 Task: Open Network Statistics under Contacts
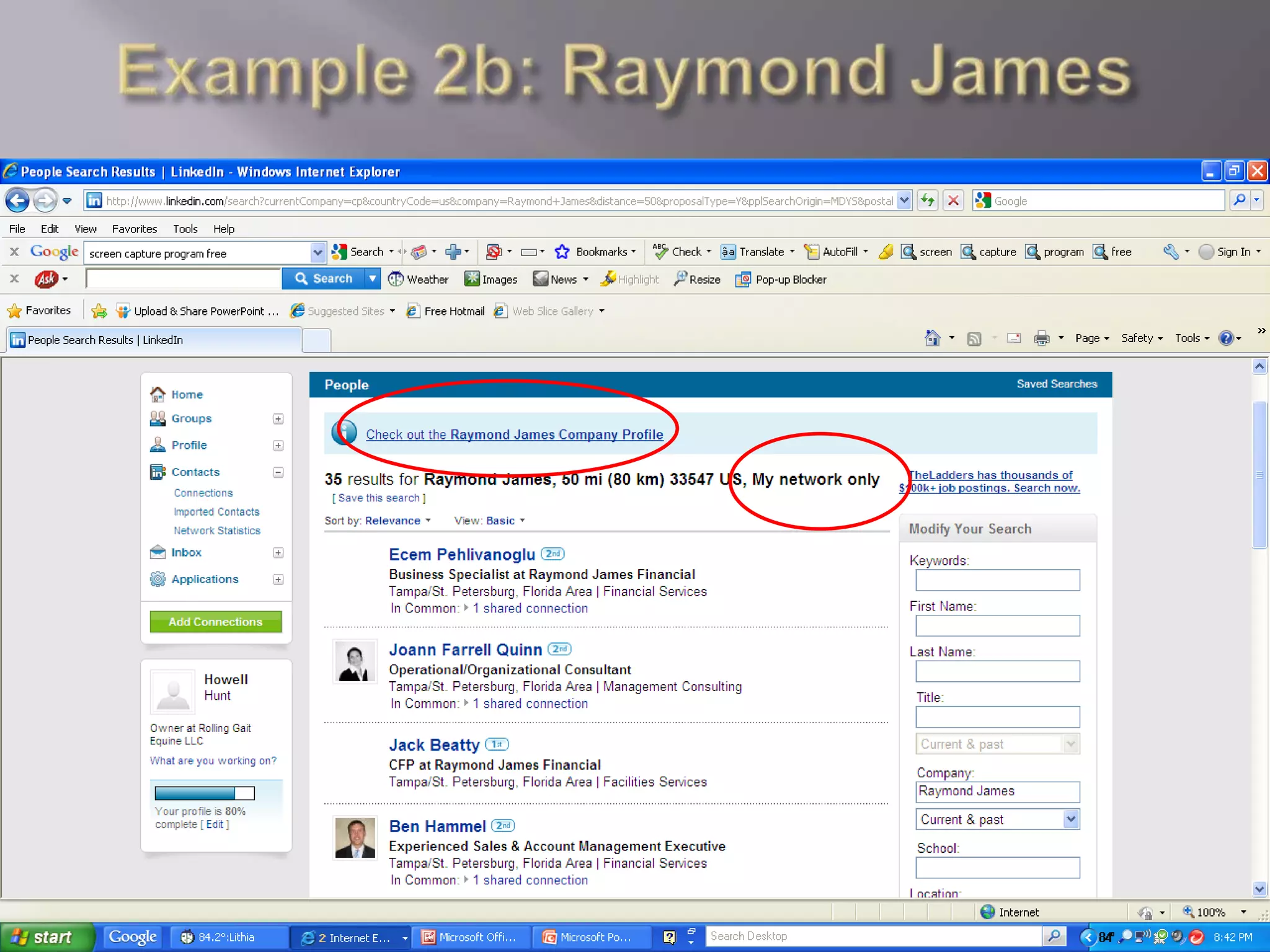[217, 531]
